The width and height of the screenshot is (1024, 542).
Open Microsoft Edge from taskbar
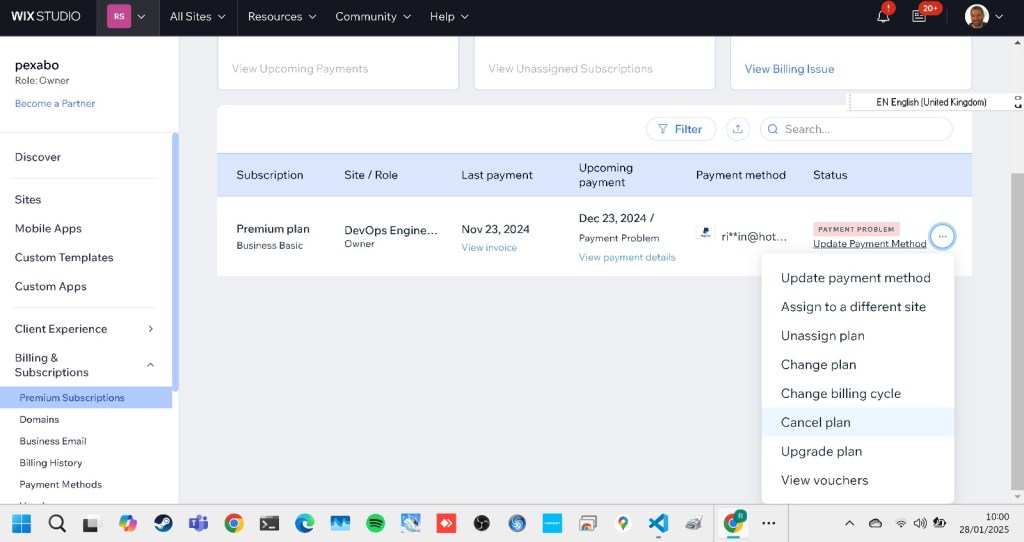[x=304, y=523]
